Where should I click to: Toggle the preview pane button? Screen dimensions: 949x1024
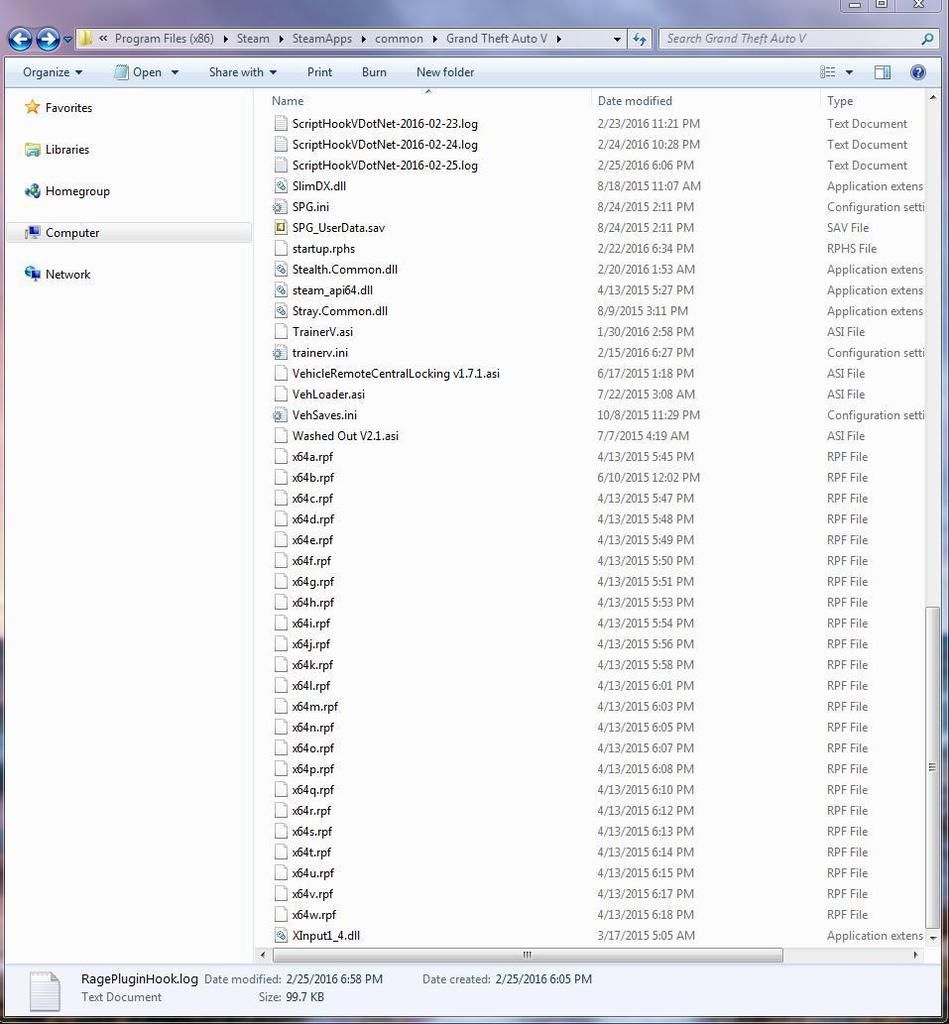point(882,72)
